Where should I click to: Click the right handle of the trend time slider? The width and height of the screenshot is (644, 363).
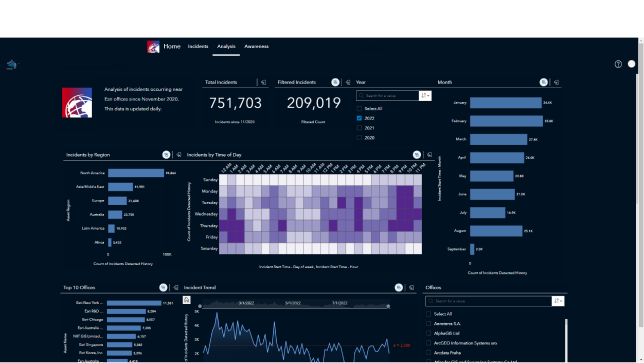point(388,306)
